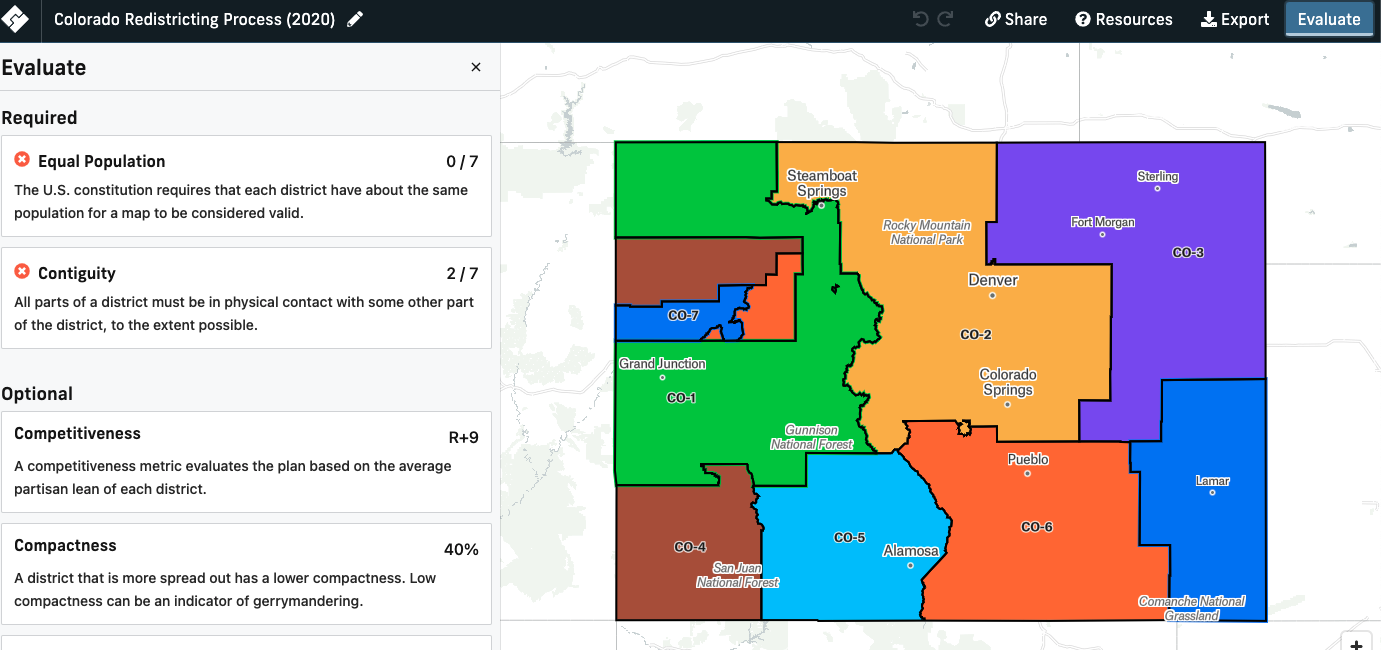1381x650 pixels.
Task: Click the Districtr logo icon
Action: tap(16, 18)
